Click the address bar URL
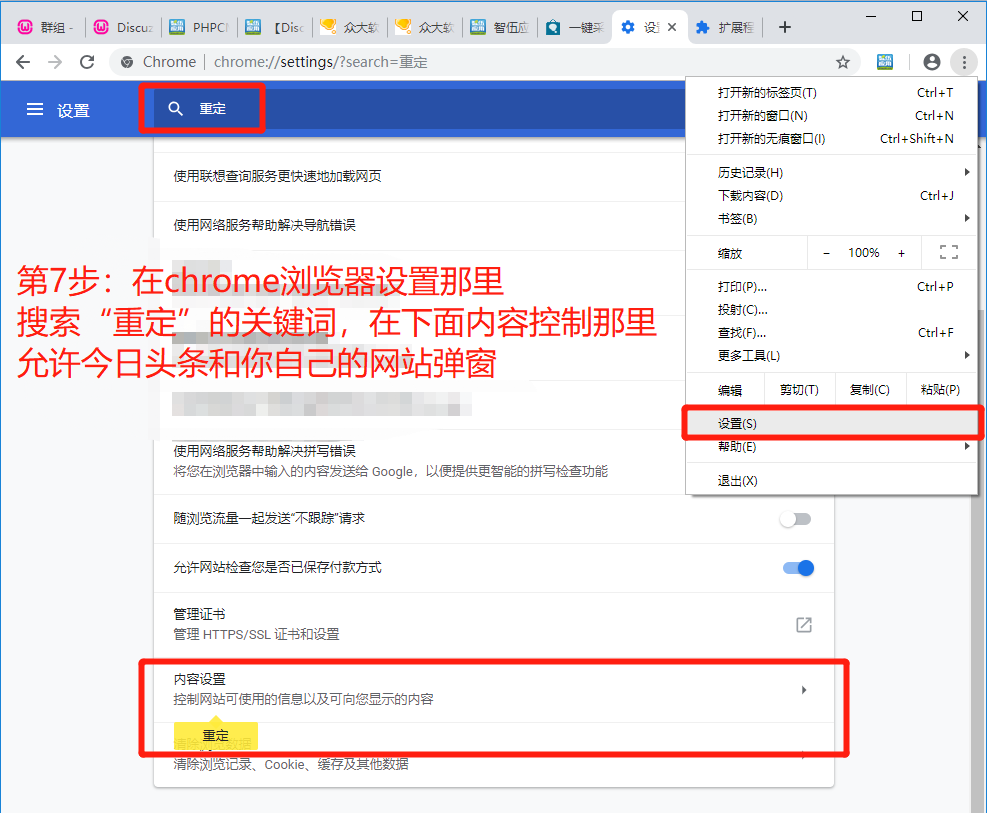 (320, 62)
